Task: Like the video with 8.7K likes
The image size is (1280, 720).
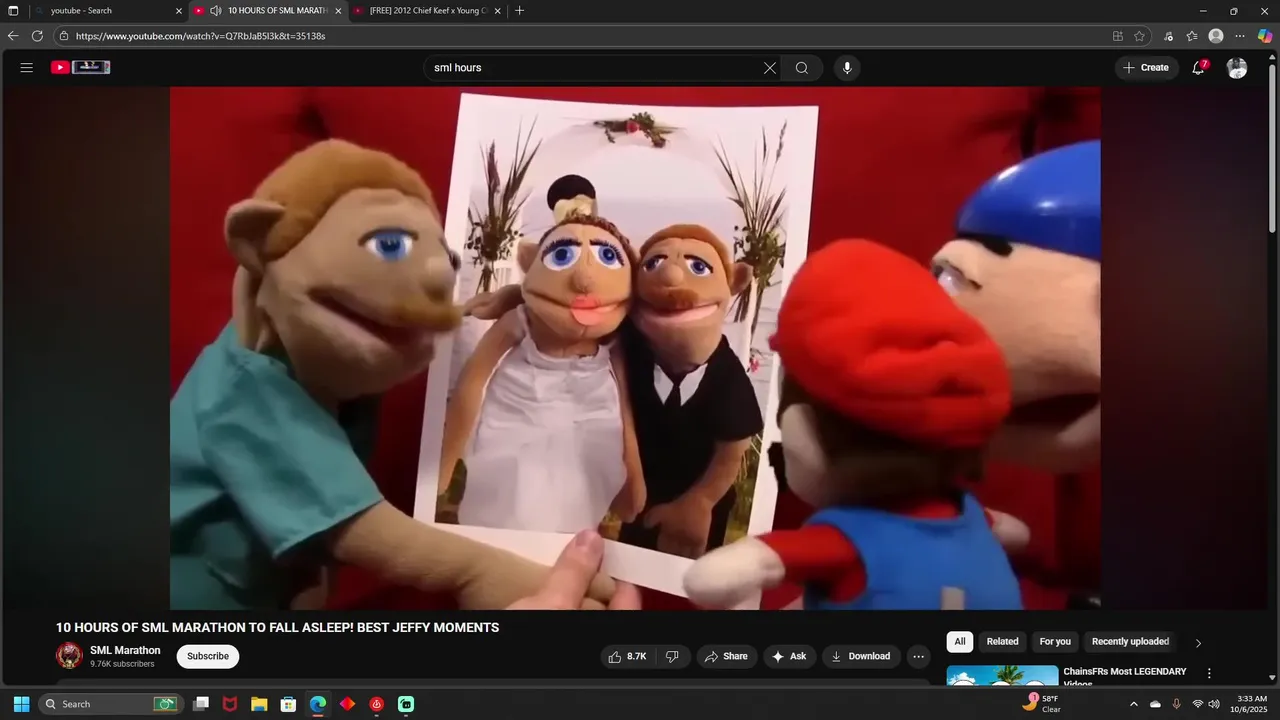Action: click(x=629, y=656)
